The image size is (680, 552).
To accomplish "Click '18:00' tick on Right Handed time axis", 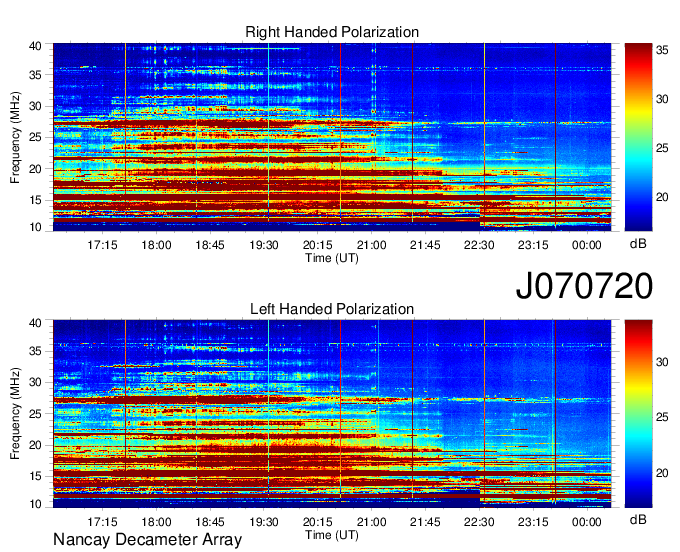I will coord(156,245).
